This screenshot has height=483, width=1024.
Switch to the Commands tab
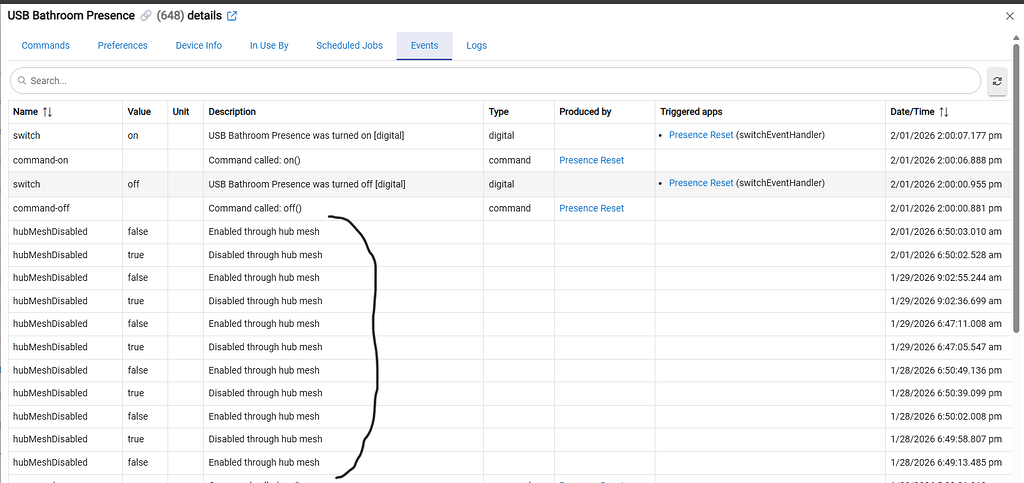point(46,46)
